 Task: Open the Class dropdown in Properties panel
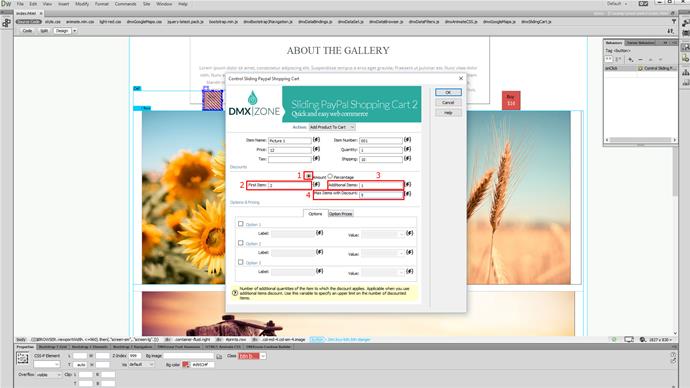252,356
